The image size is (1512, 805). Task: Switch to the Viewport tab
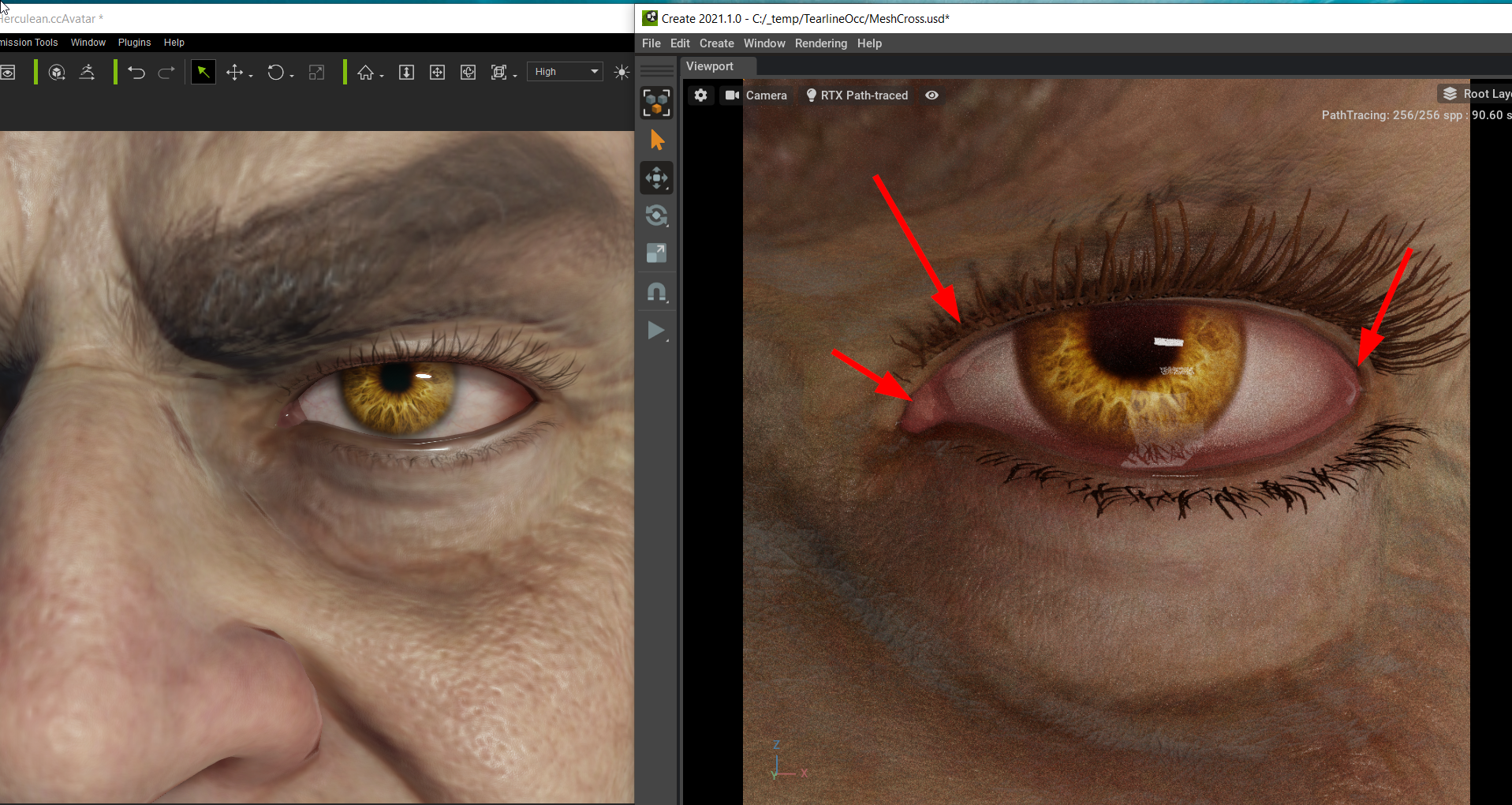coord(709,66)
